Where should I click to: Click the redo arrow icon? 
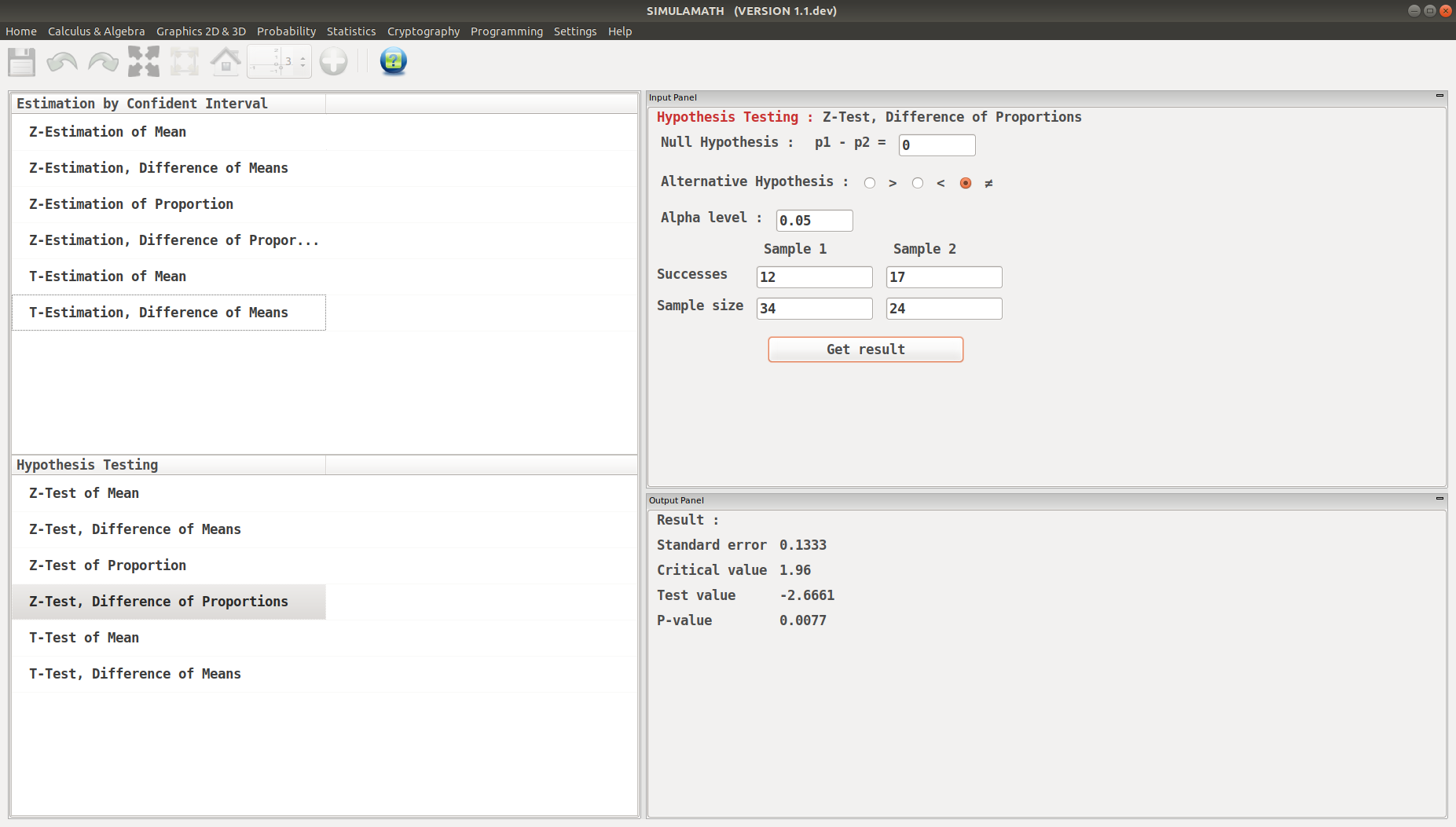tap(103, 61)
